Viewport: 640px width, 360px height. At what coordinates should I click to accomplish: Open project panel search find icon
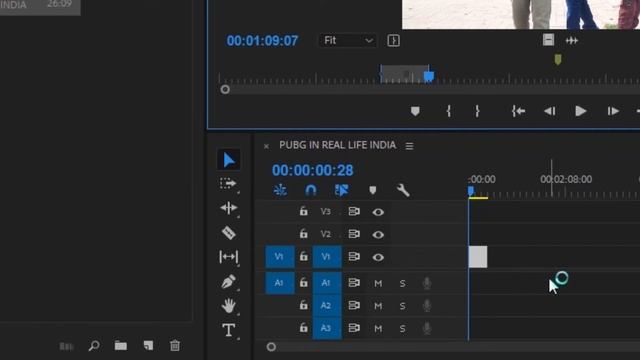pyautogui.click(x=94, y=346)
